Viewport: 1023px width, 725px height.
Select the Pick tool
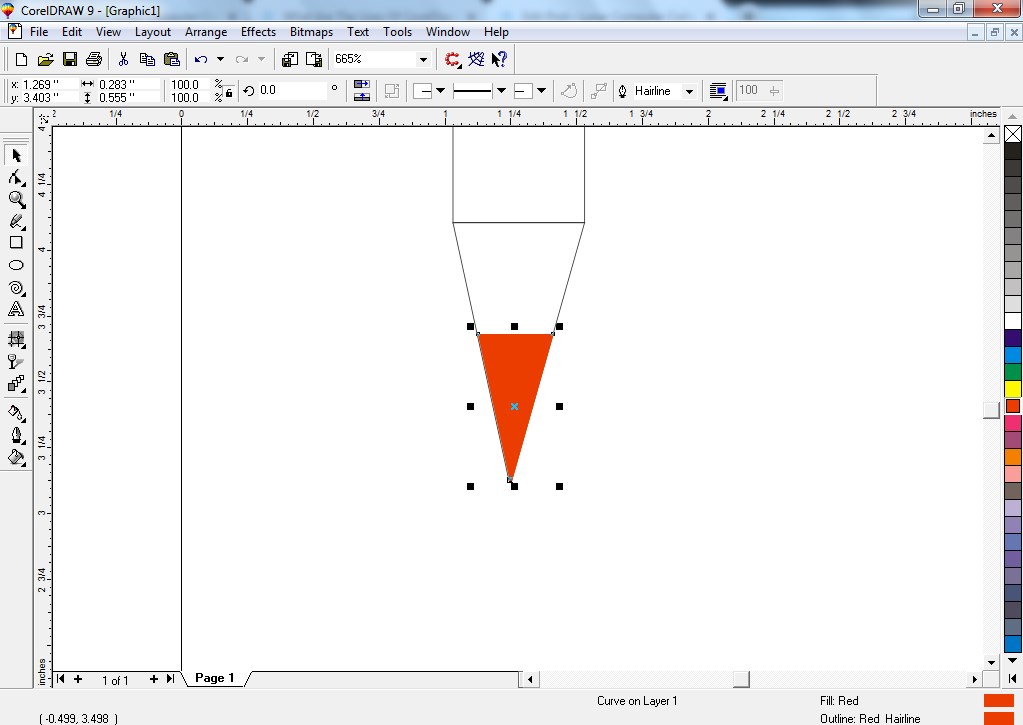[16, 155]
